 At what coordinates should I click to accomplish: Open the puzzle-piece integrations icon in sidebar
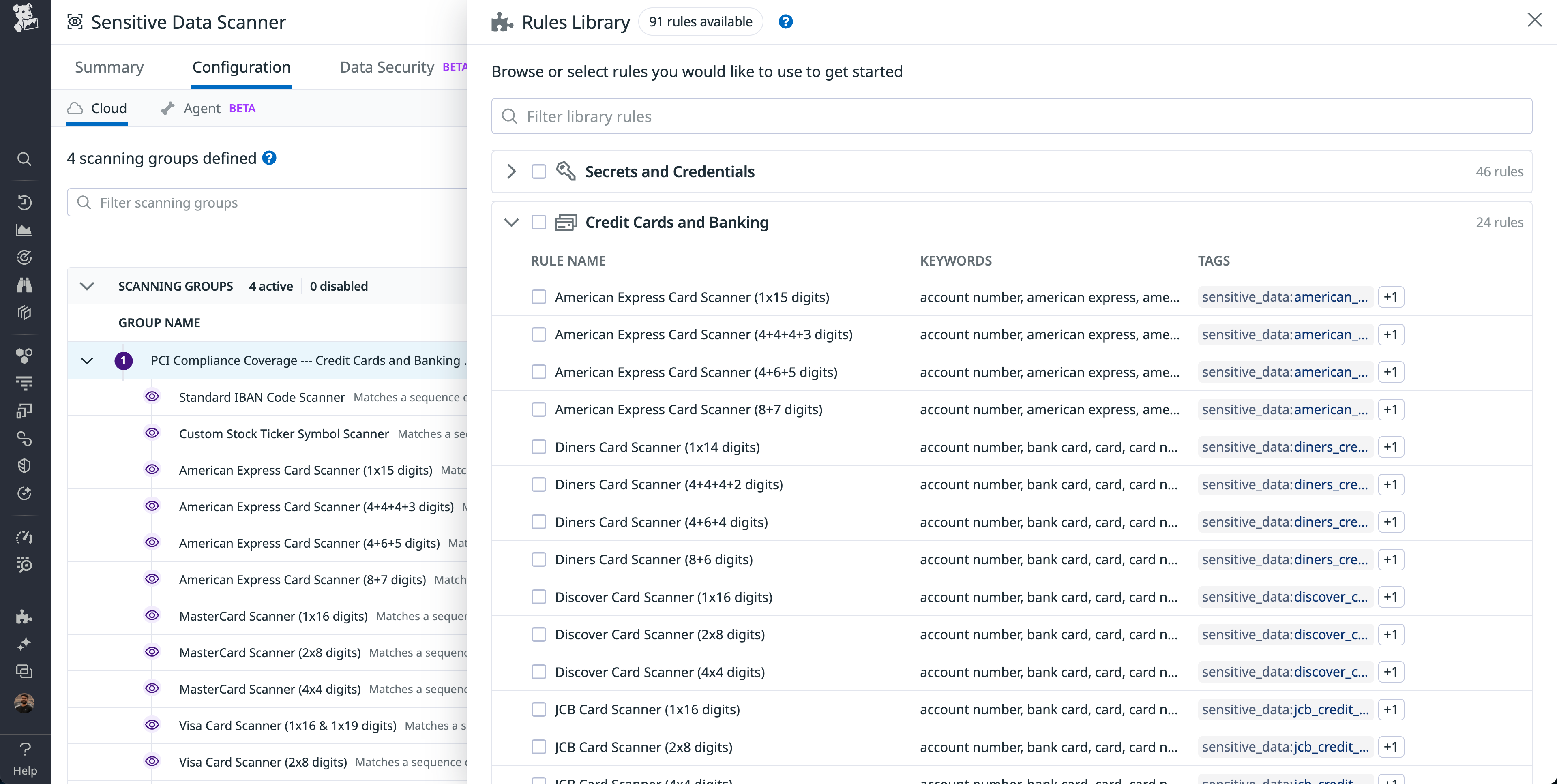point(25,617)
